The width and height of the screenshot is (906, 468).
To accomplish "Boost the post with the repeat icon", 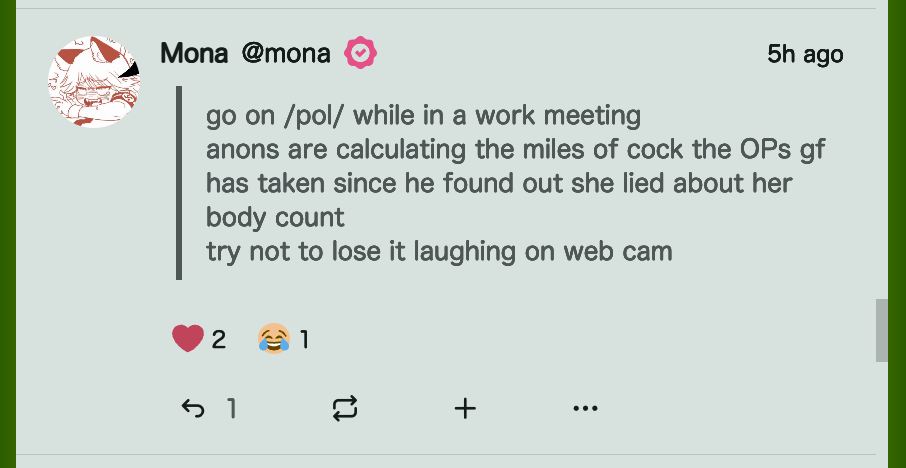I will click(x=345, y=408).
